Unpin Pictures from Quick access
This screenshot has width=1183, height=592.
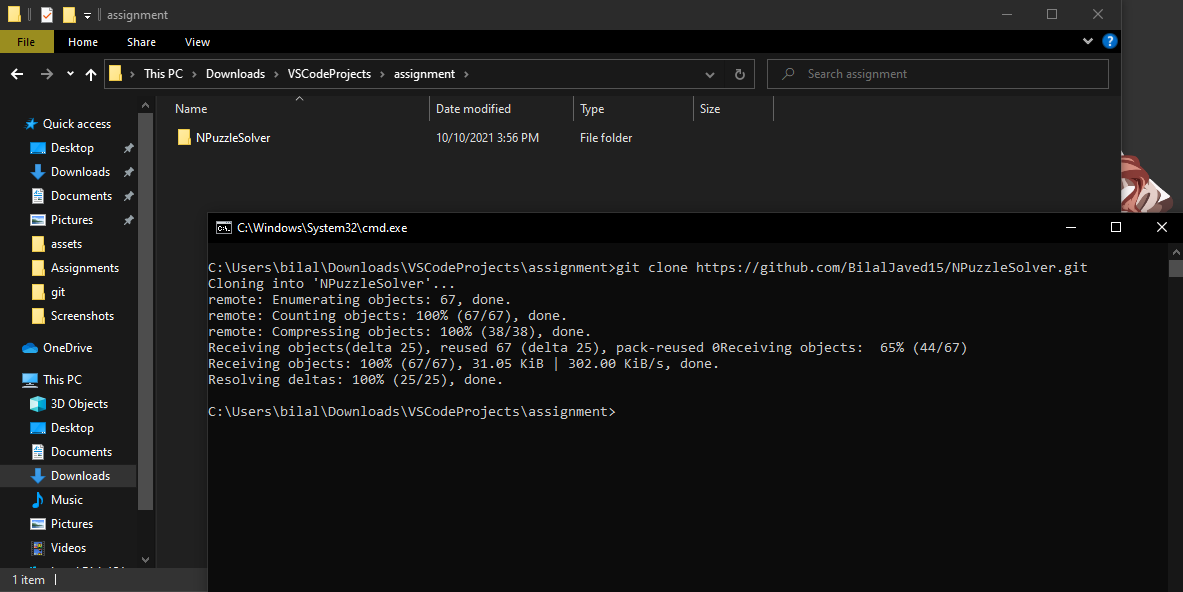[128, 219]
